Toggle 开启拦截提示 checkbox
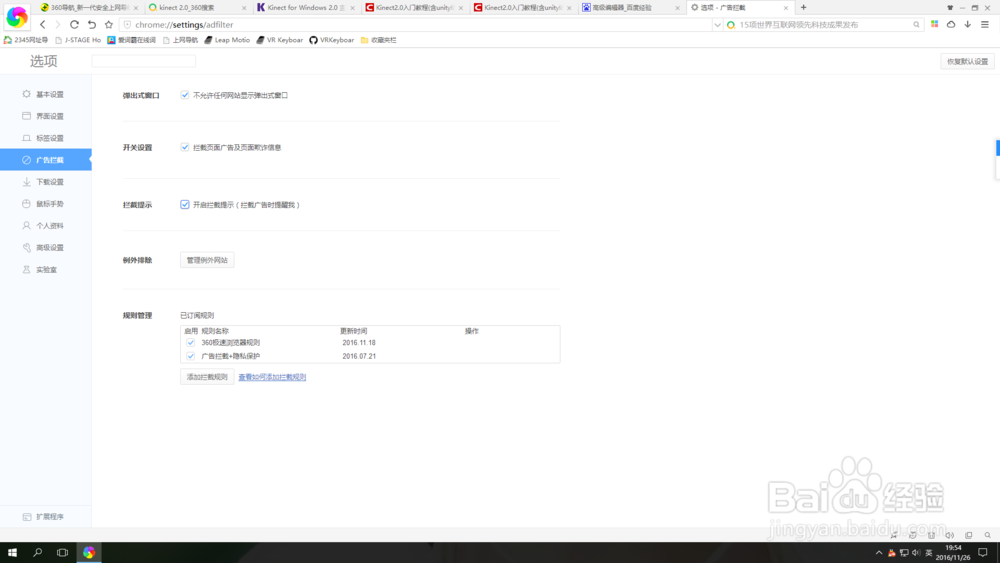 185,205
